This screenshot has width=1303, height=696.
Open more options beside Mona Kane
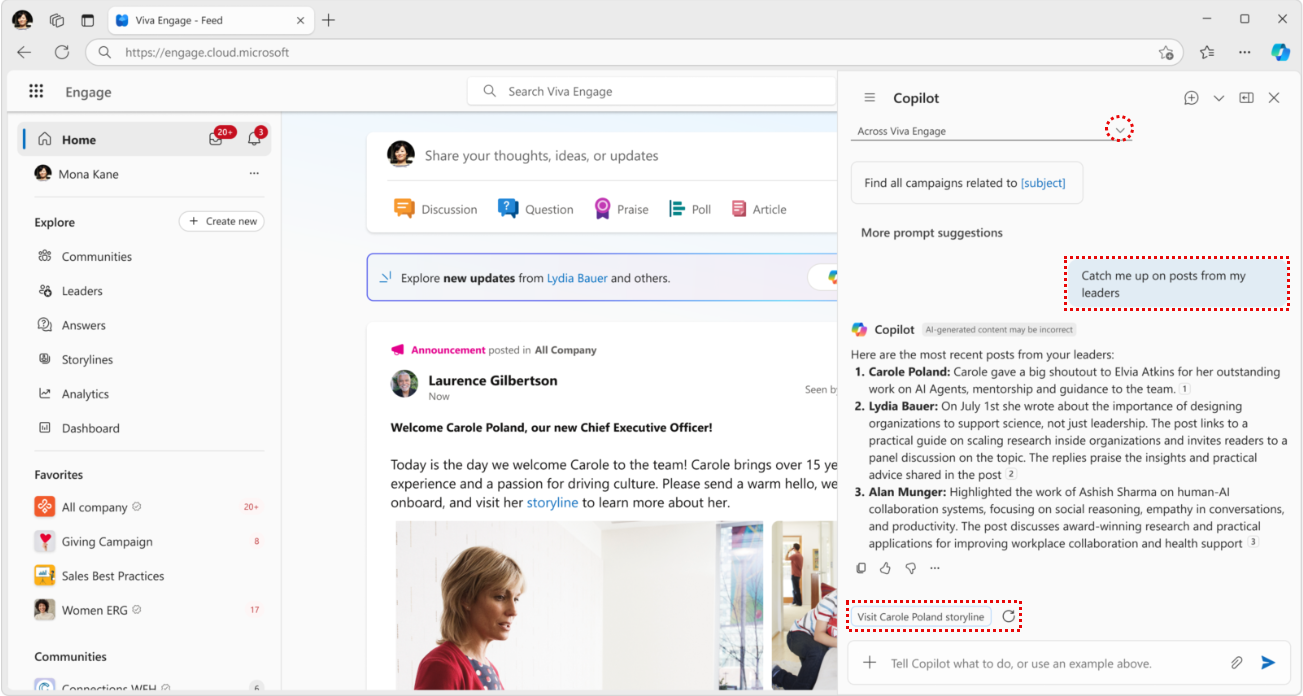(254, 174)
